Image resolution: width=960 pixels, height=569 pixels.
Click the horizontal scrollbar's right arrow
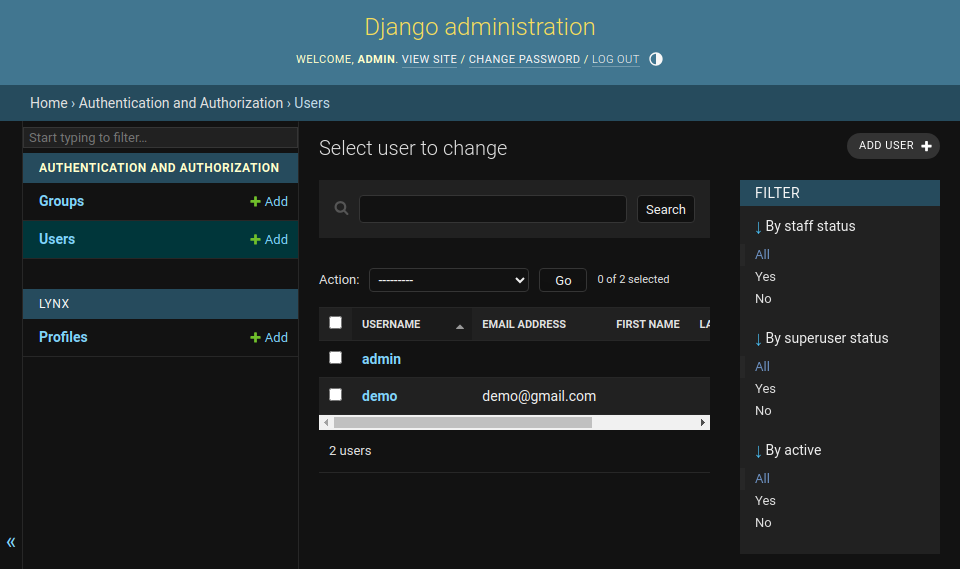coord(702,423)
